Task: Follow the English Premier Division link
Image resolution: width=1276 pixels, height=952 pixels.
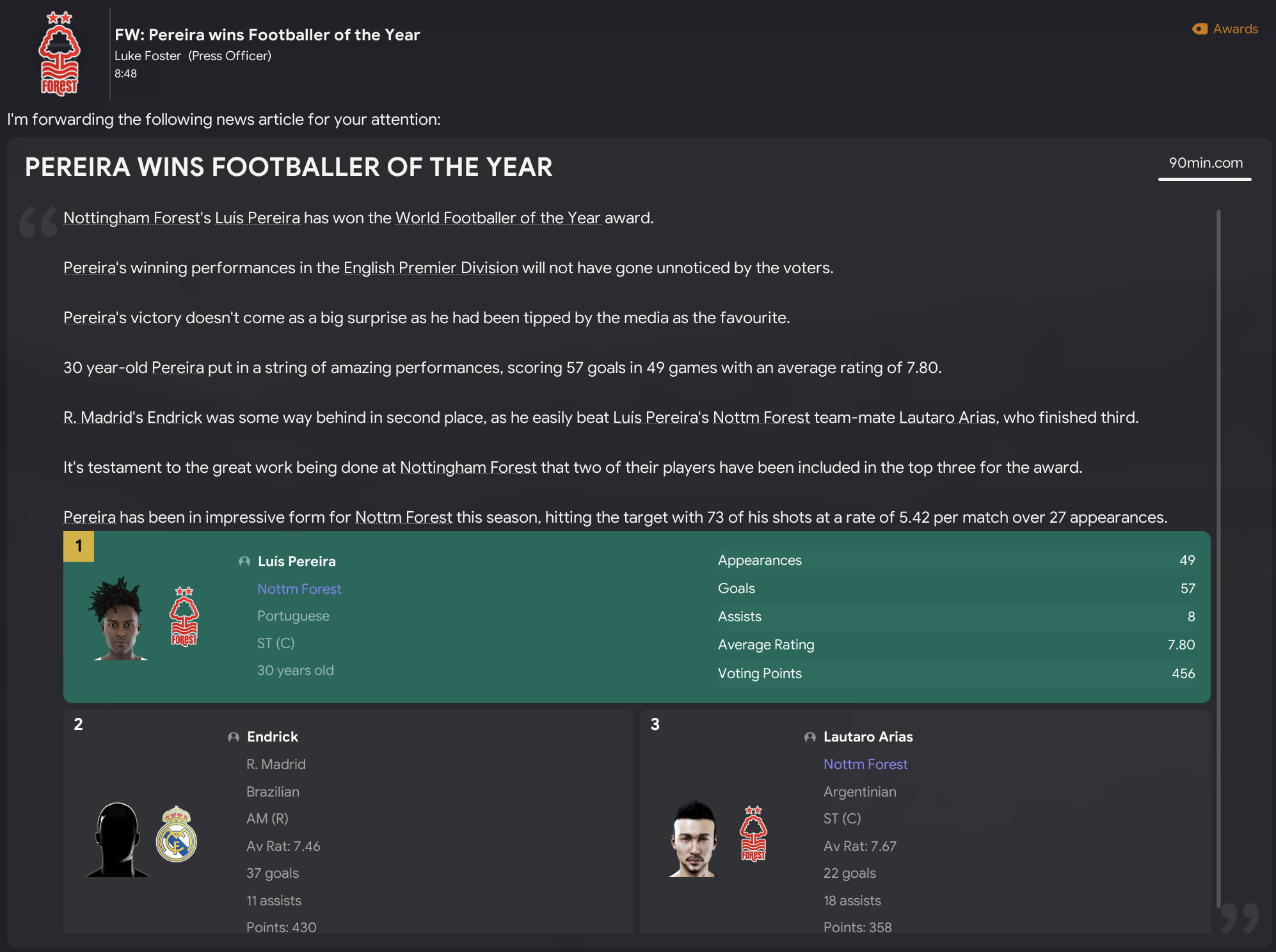Action: point(431,268)
